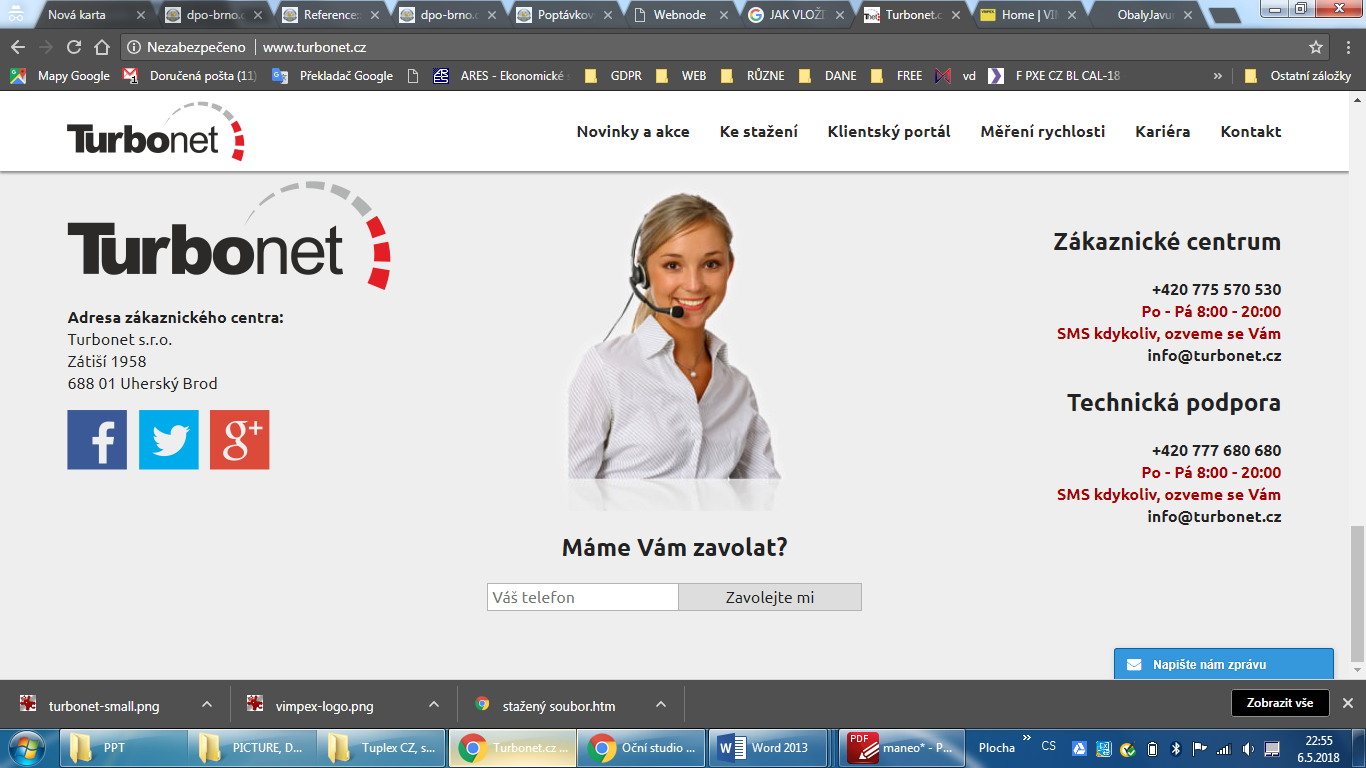Go to the browser home page icon
1366x768 pixels.
pos(102,47)
